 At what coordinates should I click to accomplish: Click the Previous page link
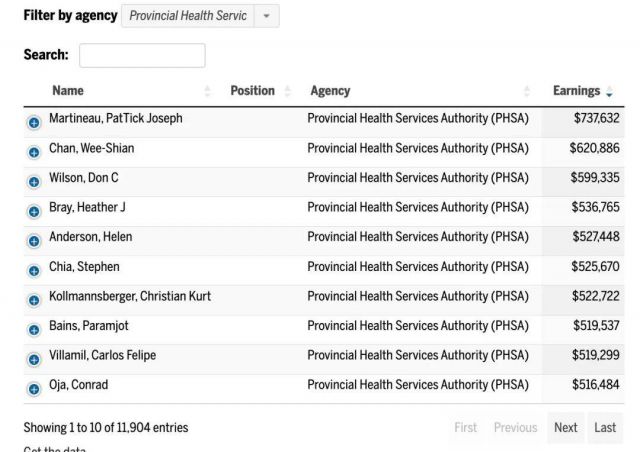coord(515,428)
